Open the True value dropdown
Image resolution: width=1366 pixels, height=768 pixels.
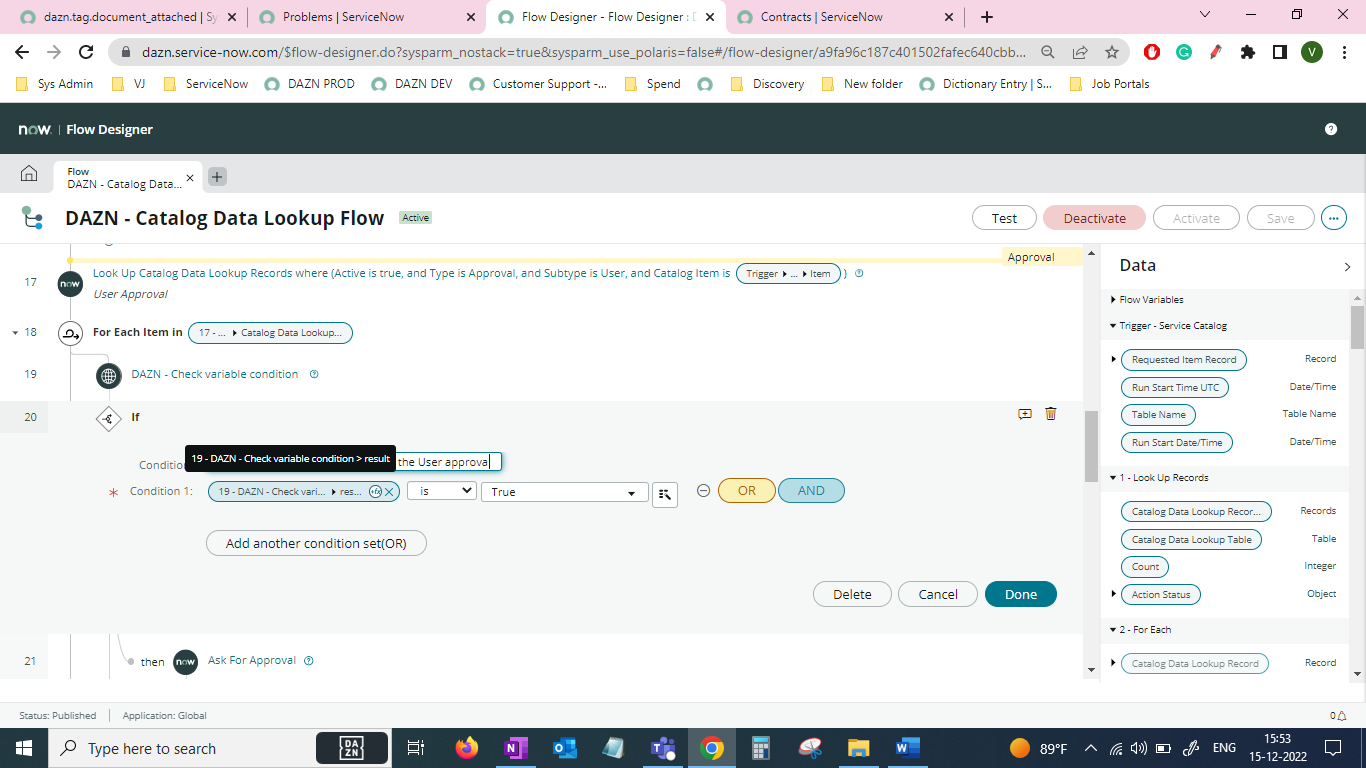pyautogui.click(x=565, y=492)
